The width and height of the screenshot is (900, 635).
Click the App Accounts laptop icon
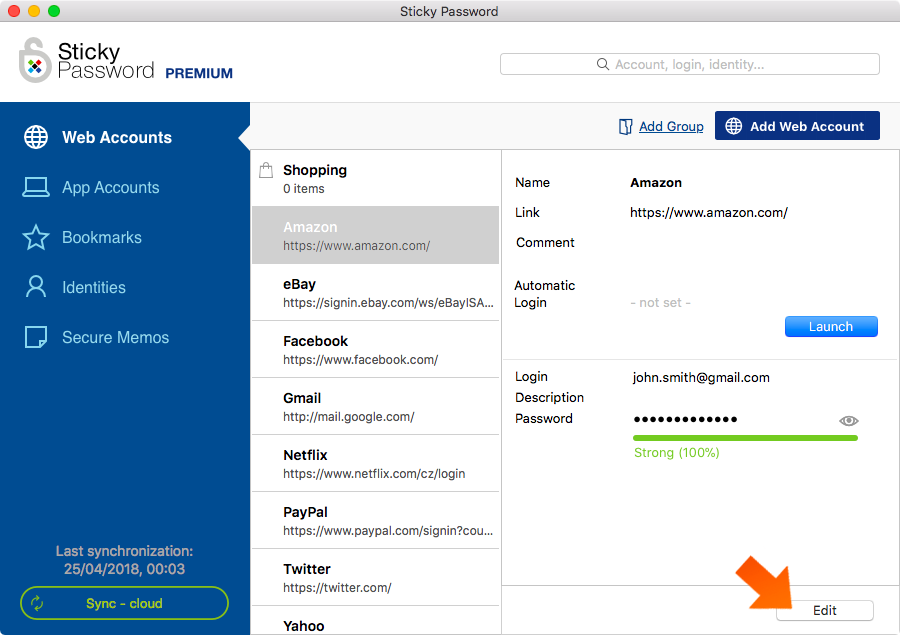[36, 187]
